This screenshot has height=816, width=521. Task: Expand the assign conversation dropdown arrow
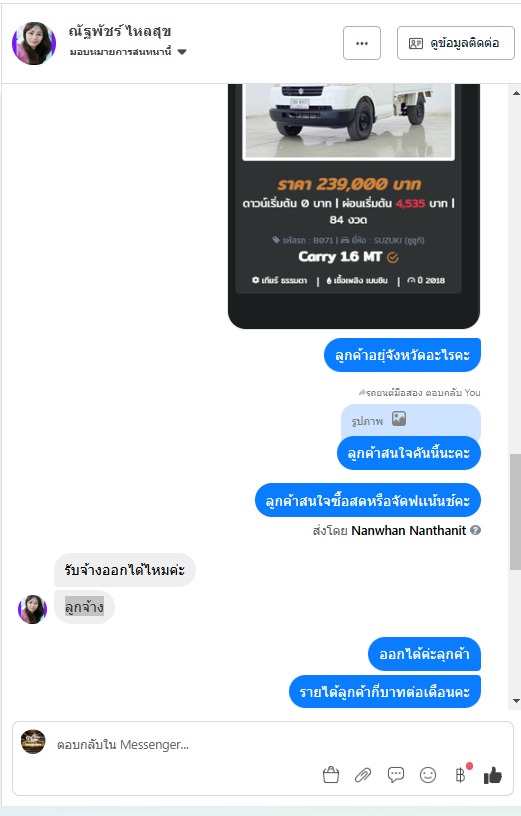point(182,52)
